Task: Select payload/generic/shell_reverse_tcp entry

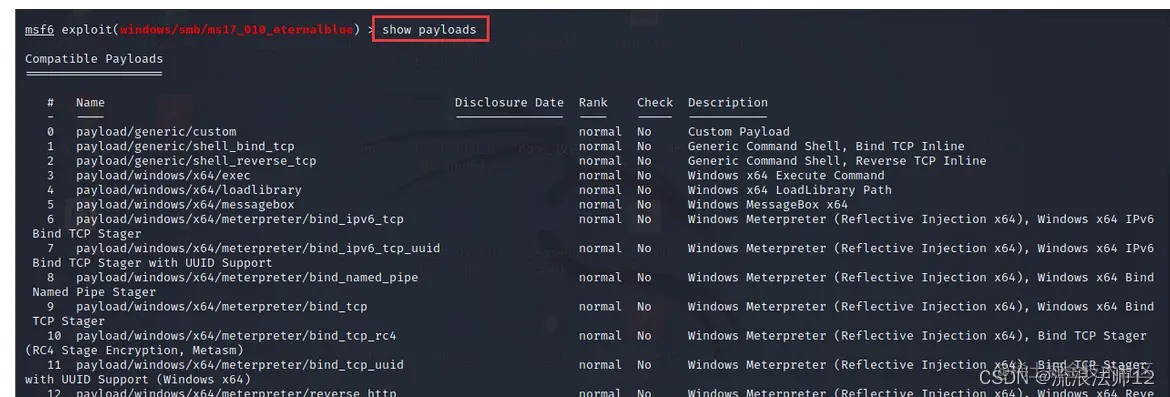Action: [196, 161]
